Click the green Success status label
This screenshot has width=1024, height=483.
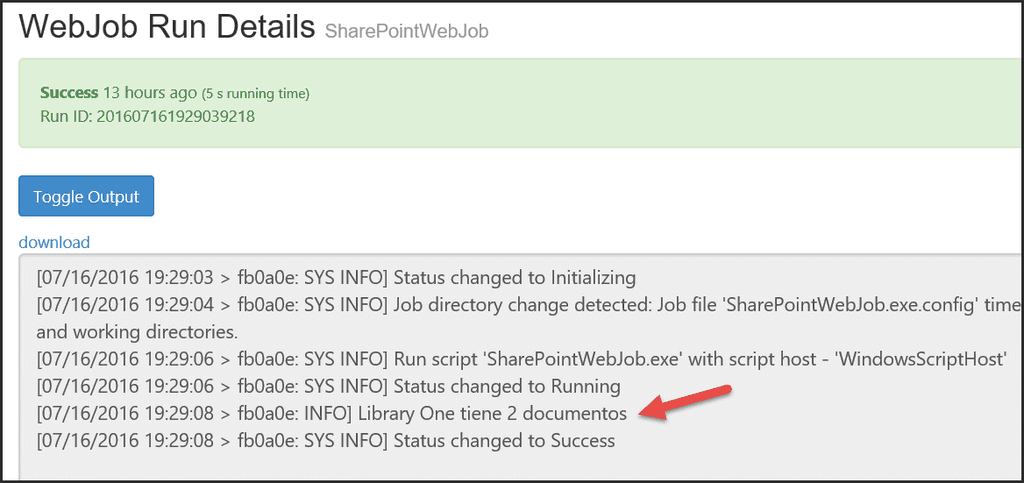point(69,93)
